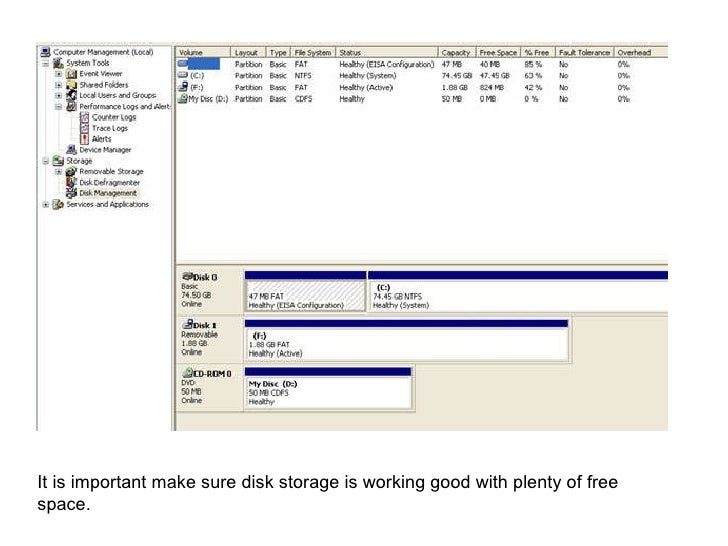The width and height of the screenshot is (728, 546).
Task: Select Disk Management in the tree
Action: point(108,193)
